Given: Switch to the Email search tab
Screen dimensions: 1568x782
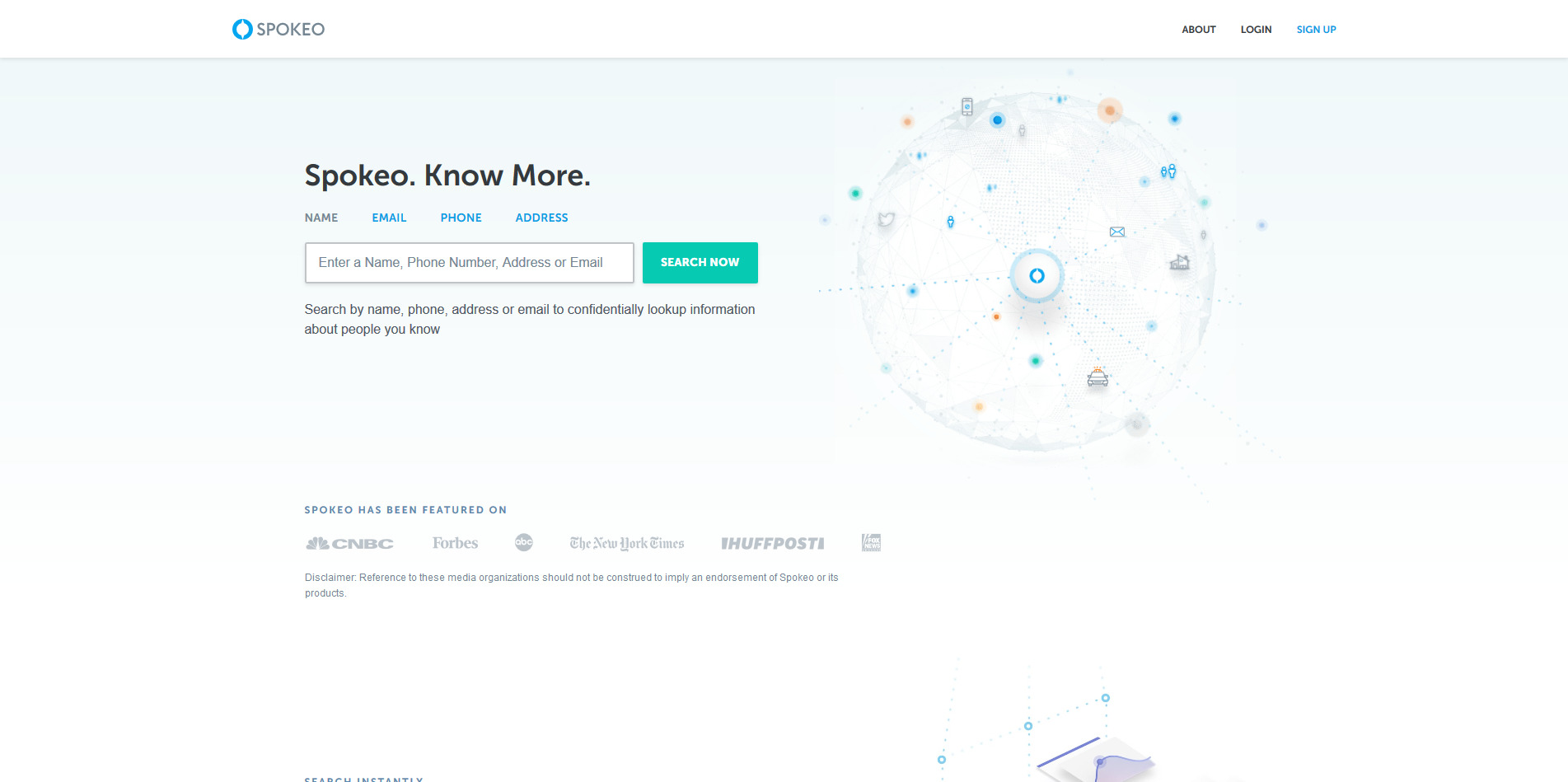Looking at the screenshot, I should tap(389, 218).
